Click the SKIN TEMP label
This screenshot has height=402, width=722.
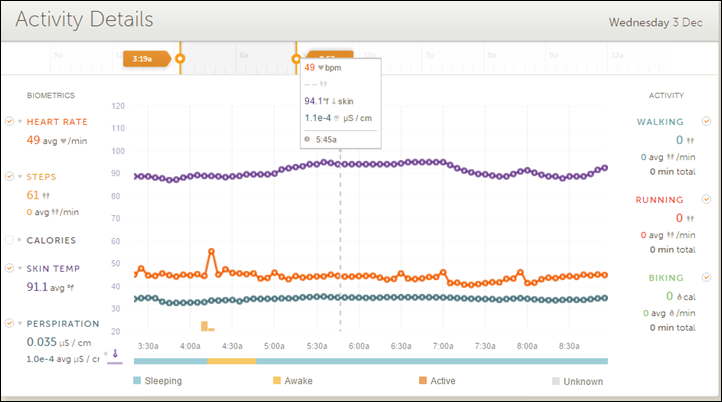53,268
